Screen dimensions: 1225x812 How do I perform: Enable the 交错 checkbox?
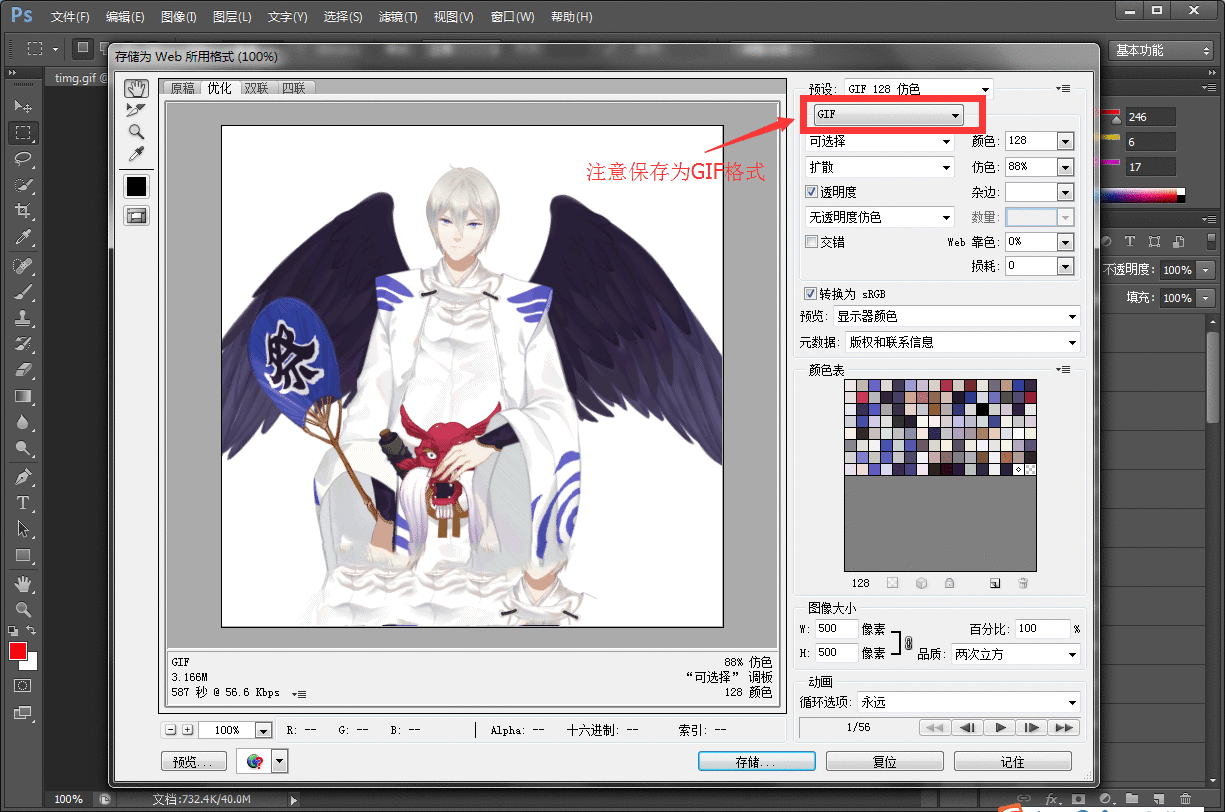[x=812, y=242]
